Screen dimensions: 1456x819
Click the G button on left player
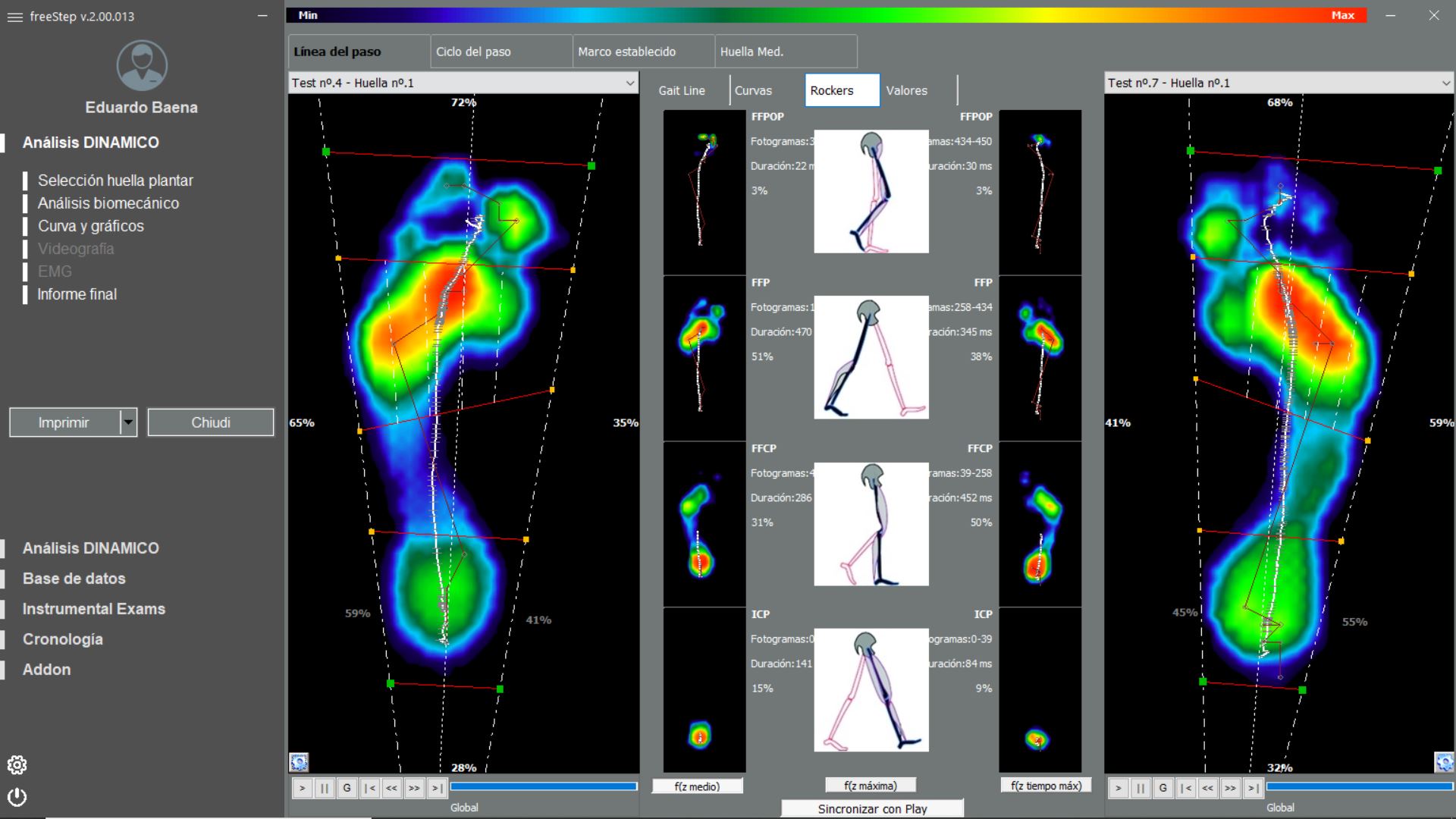tap(347, 788)
